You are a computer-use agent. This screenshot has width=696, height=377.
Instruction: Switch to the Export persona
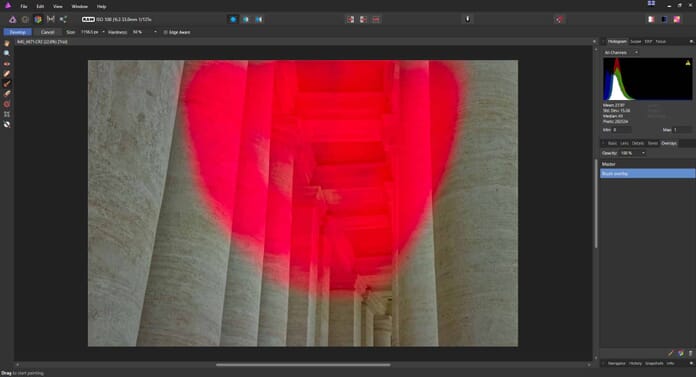(63, 20)
